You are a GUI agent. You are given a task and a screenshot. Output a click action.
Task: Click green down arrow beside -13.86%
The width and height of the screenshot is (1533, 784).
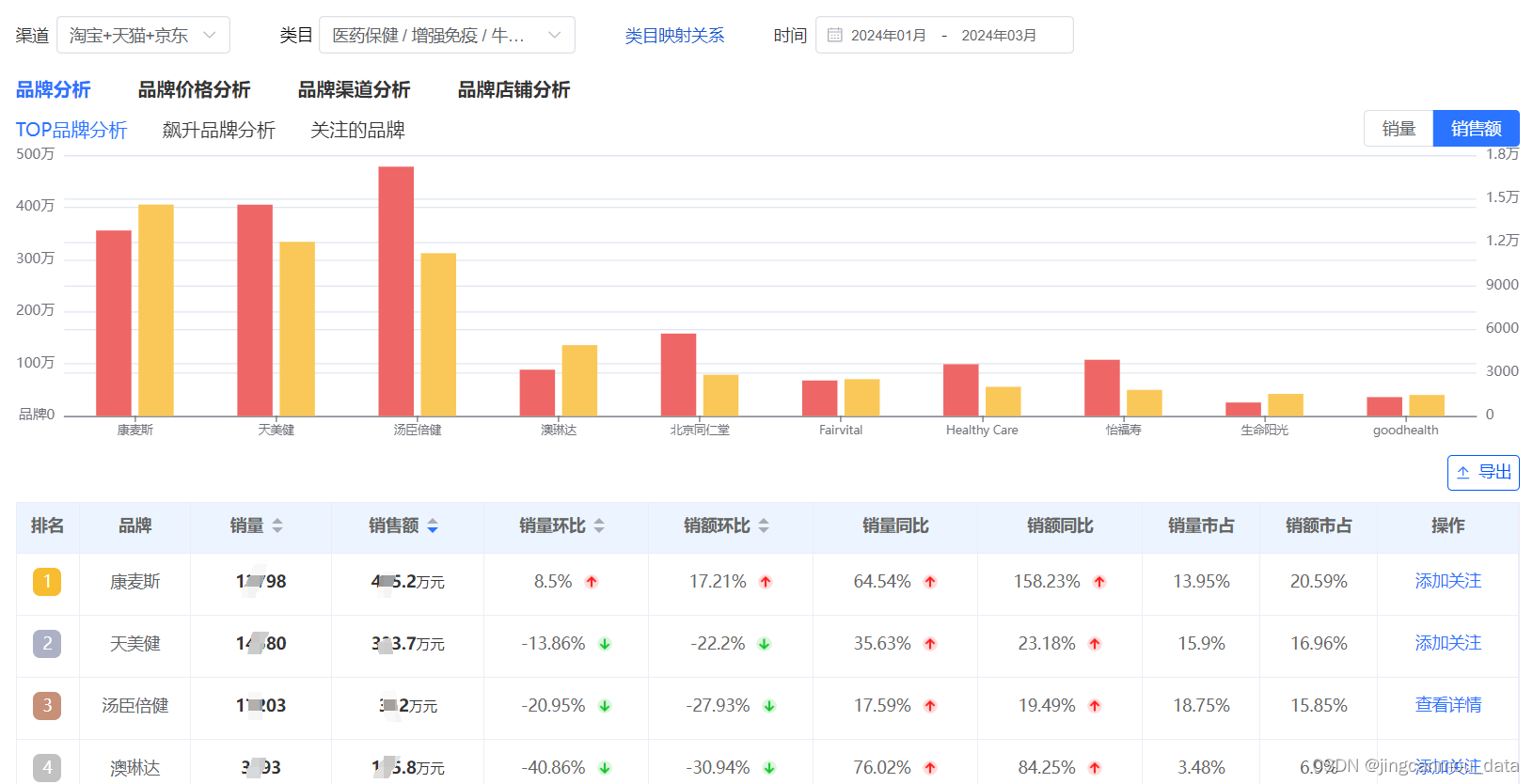[605, 644]
